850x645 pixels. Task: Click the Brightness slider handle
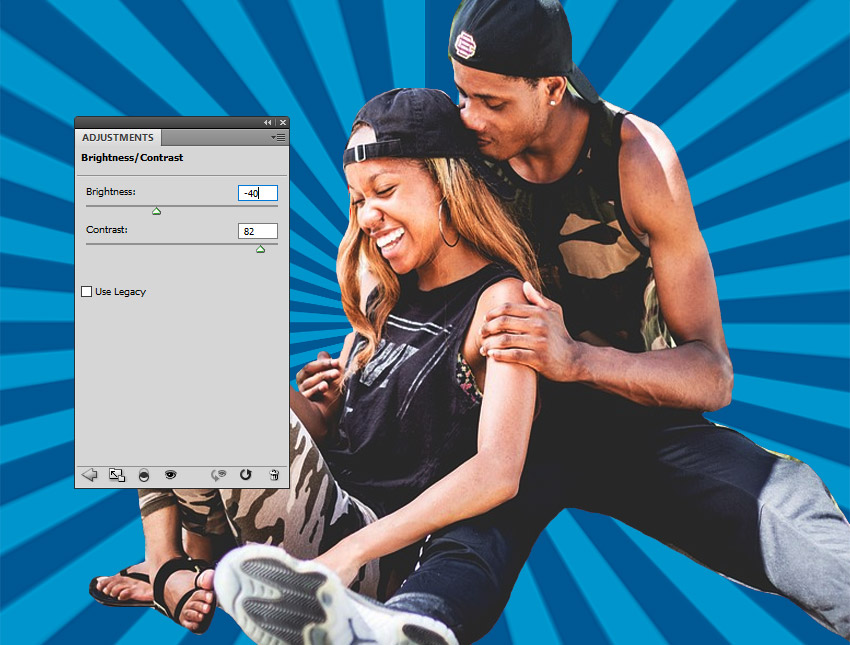[156, 211]
